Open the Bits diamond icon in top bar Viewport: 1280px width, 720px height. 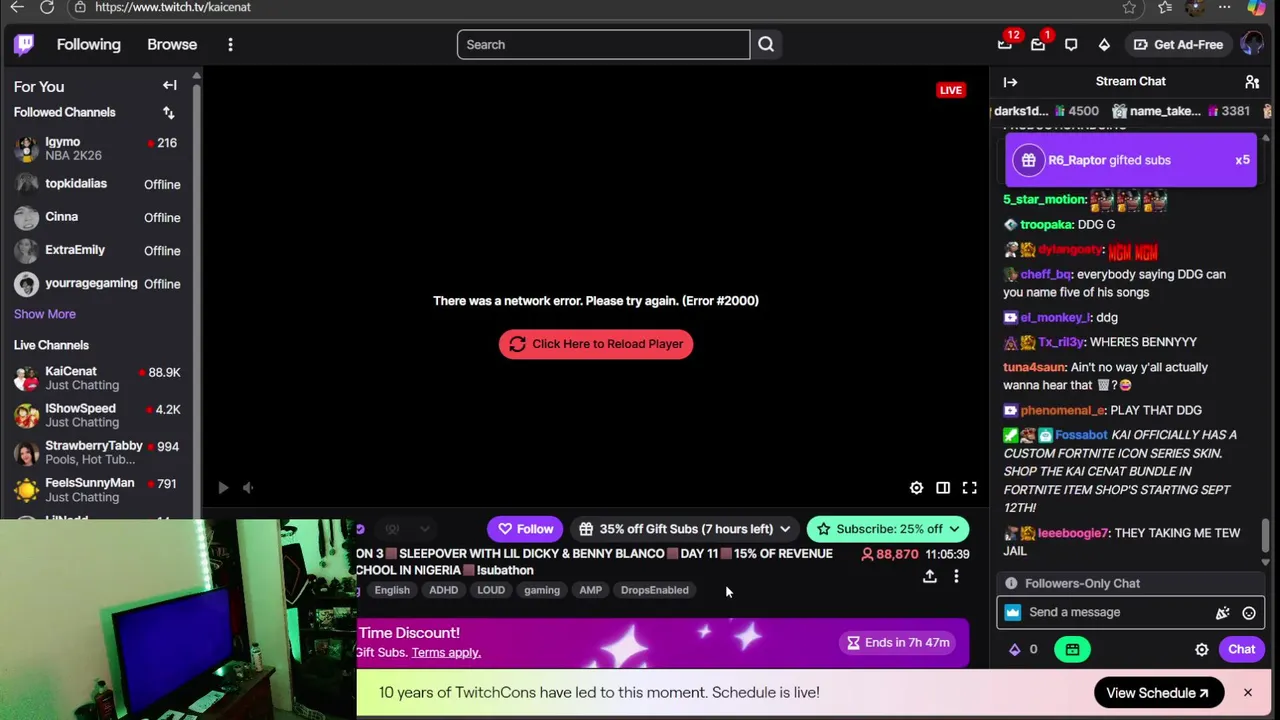coord(1104,44)
